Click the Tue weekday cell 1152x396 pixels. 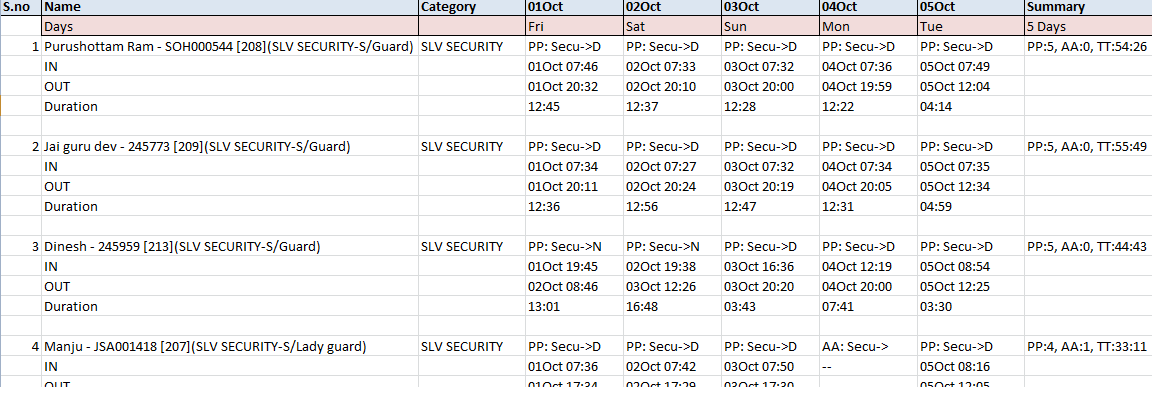tap(971, 26)
